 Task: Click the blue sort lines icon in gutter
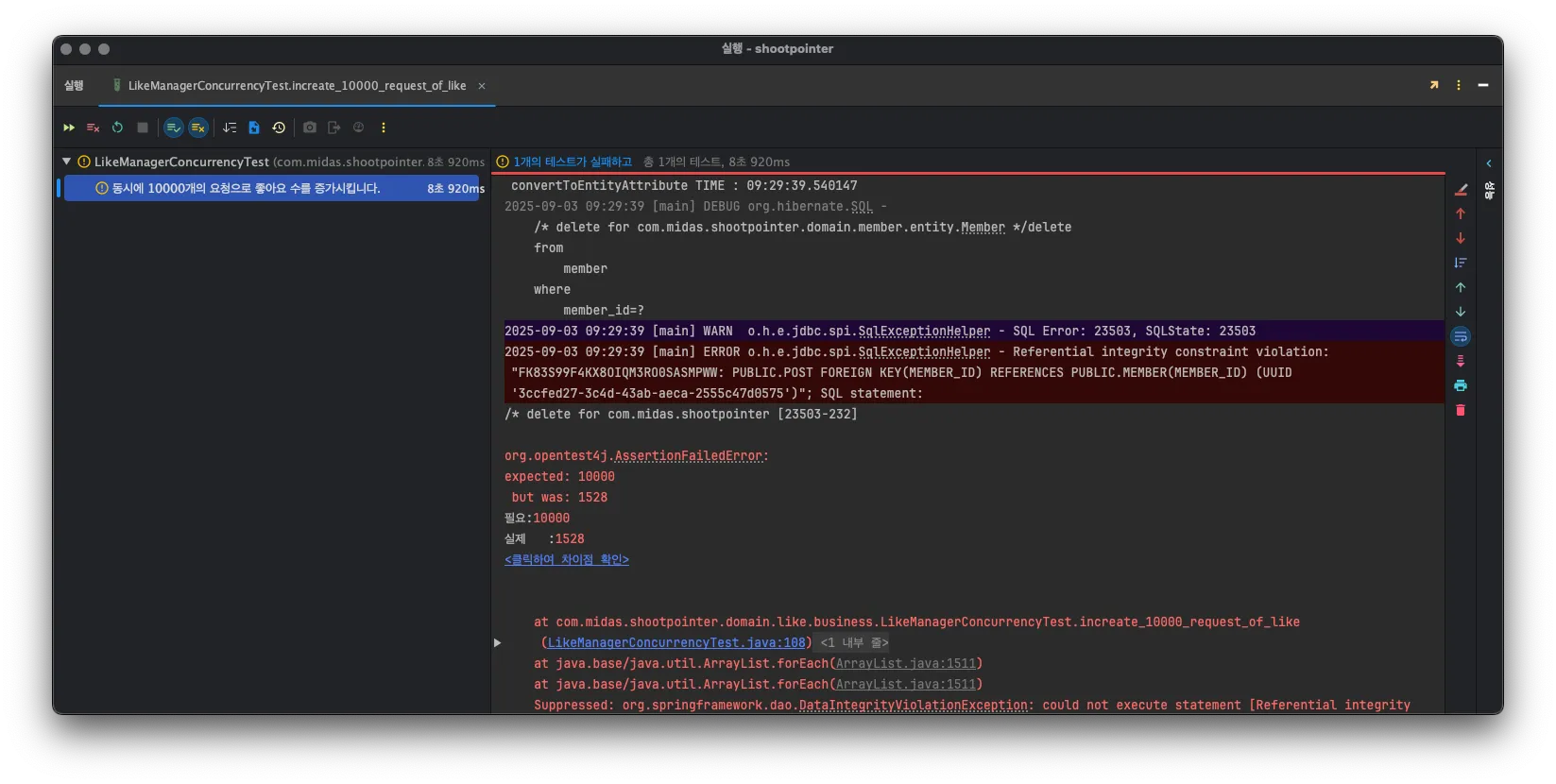(x=1461, y=263)
